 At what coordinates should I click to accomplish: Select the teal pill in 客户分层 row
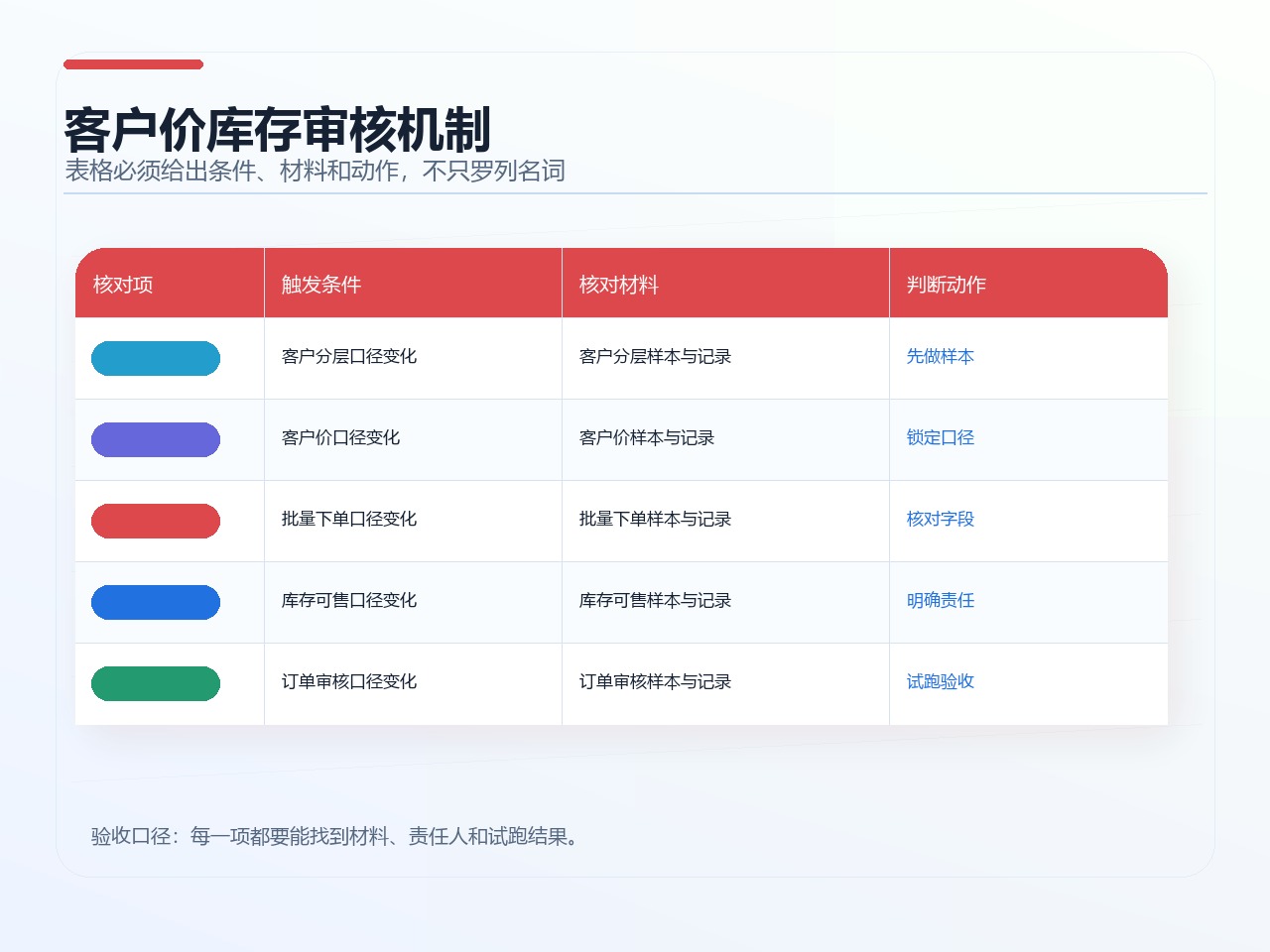(156, 358)
